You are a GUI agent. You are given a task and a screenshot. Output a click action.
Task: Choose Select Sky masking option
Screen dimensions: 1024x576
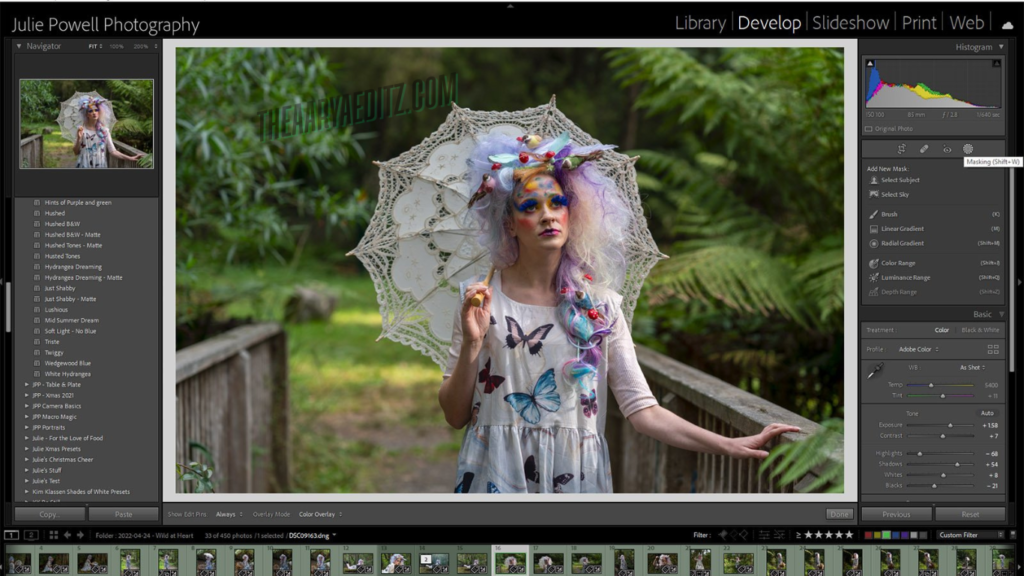pos(894,192)
